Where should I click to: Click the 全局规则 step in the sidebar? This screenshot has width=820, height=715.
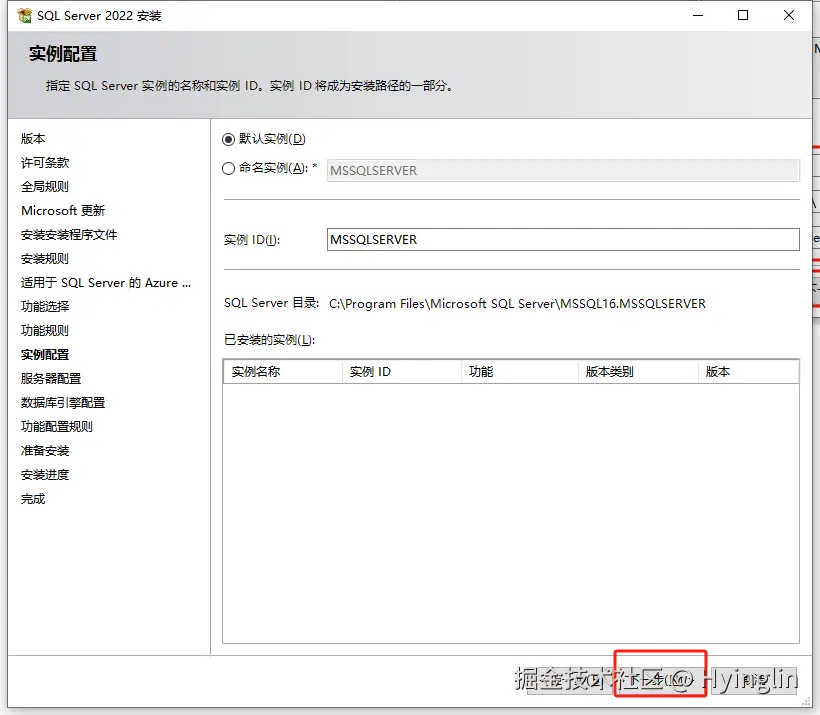coord(45,187)
